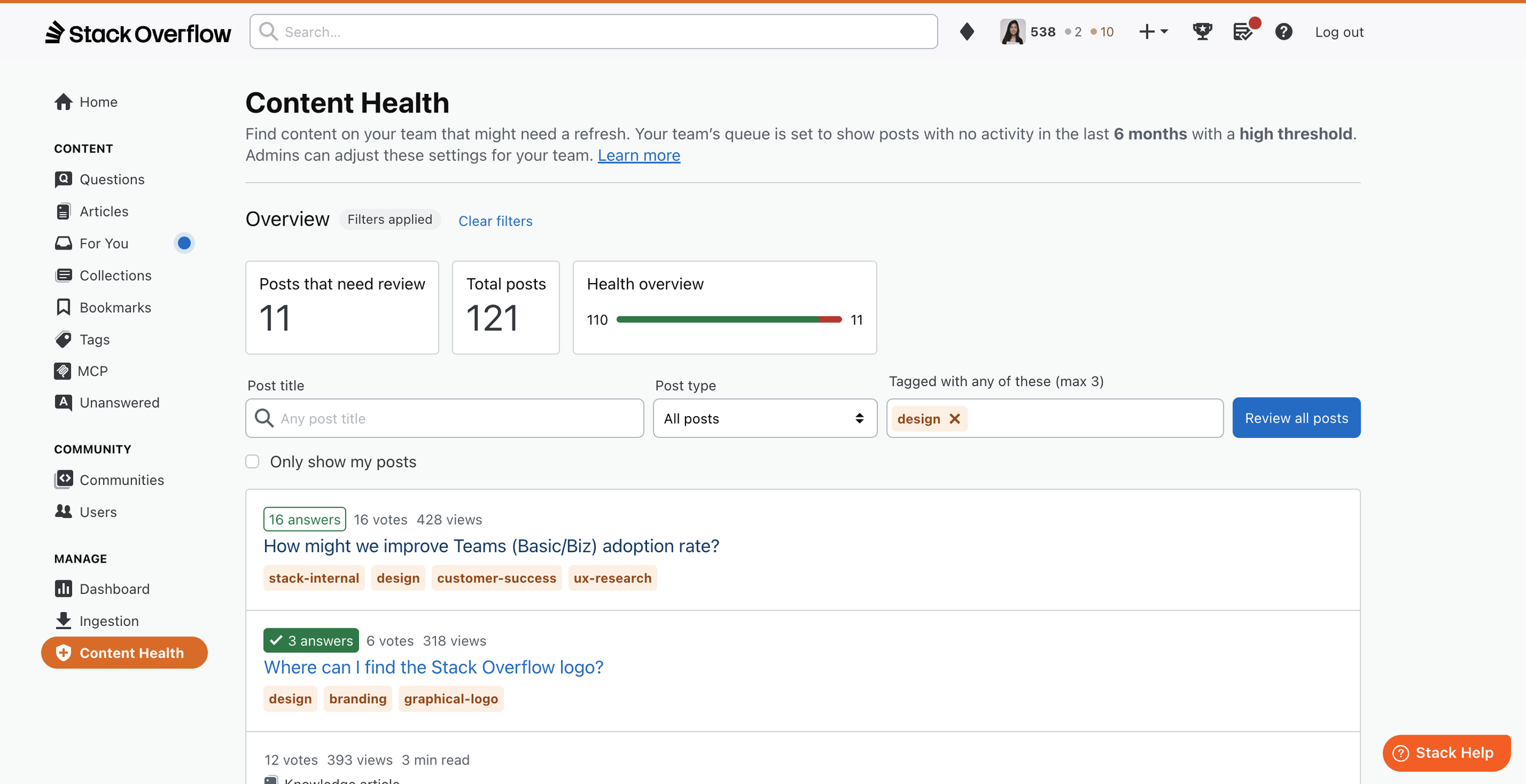Open the user profile avatar
Image resolution: width=1526 pixels, height=784 pixels.
pyautogui.click(x=1013, y=32)
